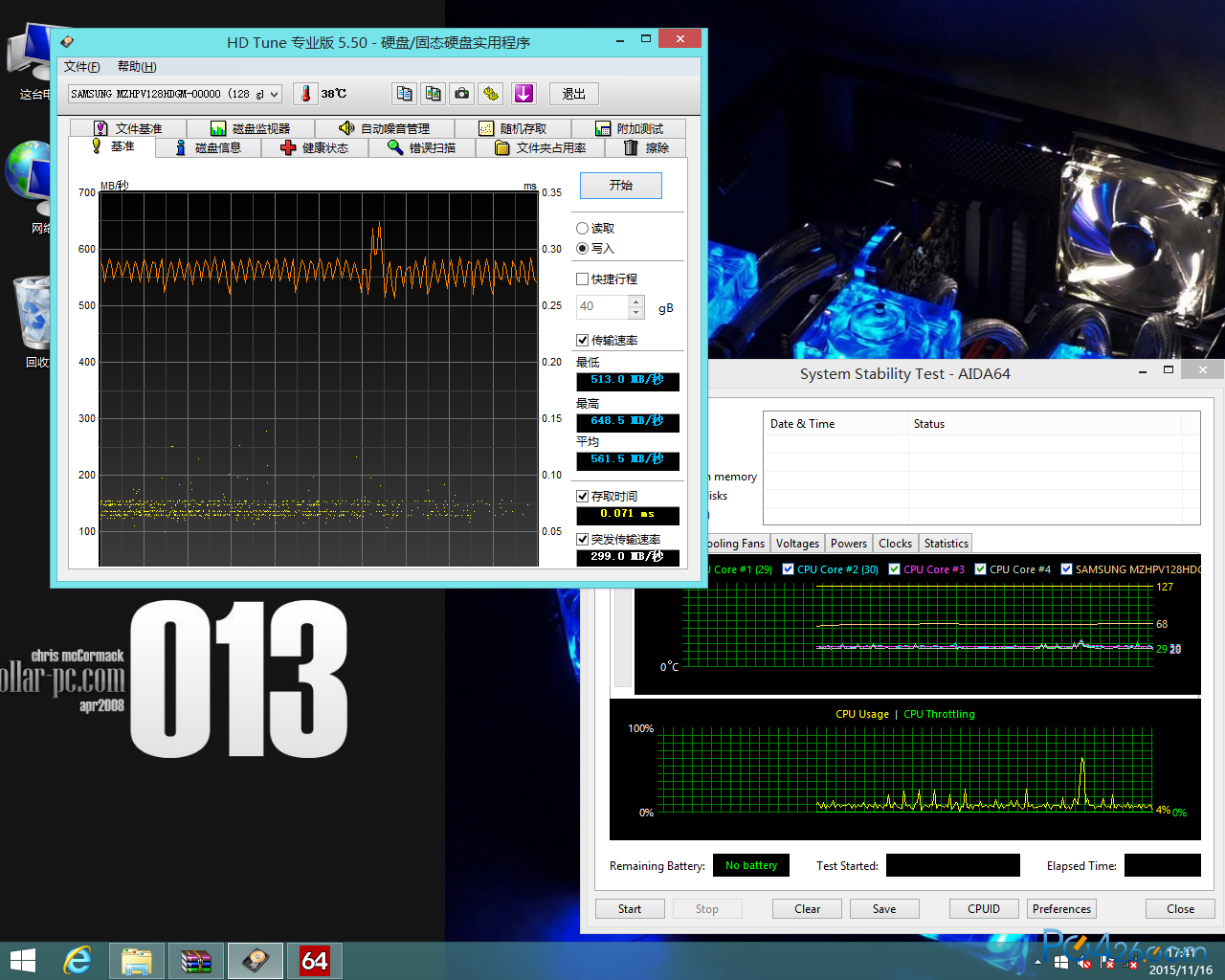Select the 基准 benchmark tab
This screenshot has width=1225, height=980.
point(112,146)
